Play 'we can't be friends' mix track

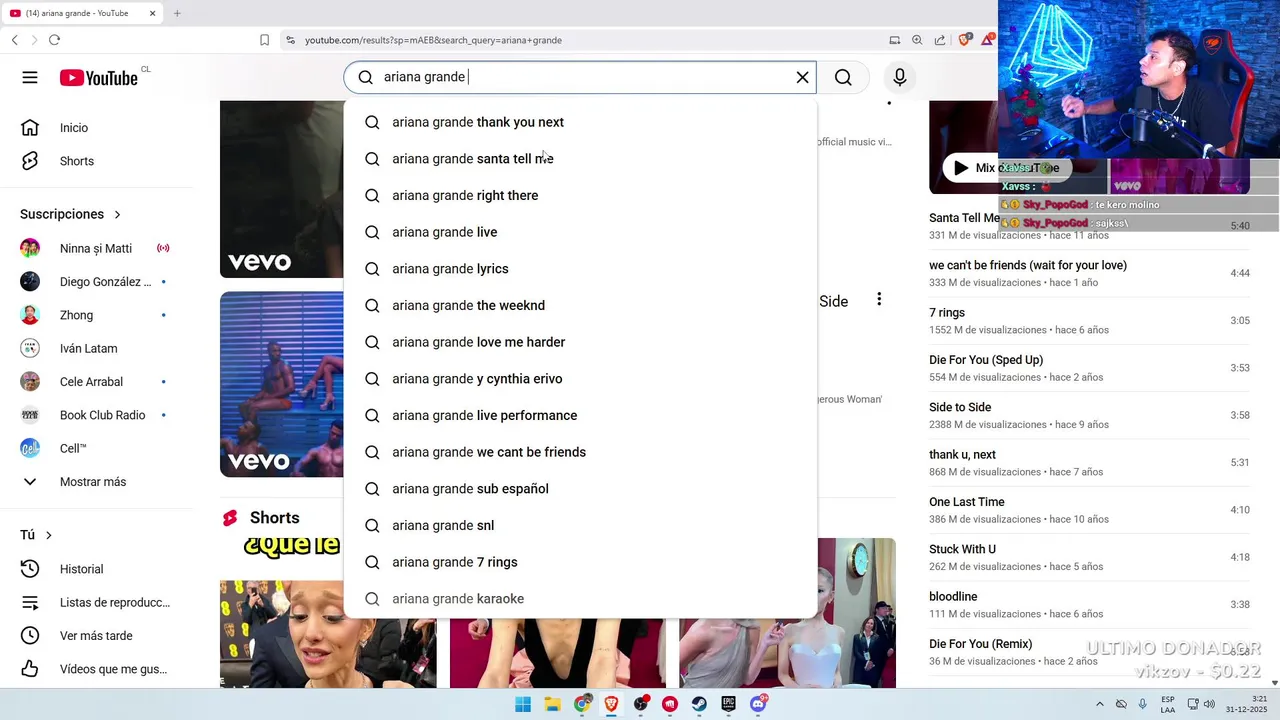coord(1089,273)
